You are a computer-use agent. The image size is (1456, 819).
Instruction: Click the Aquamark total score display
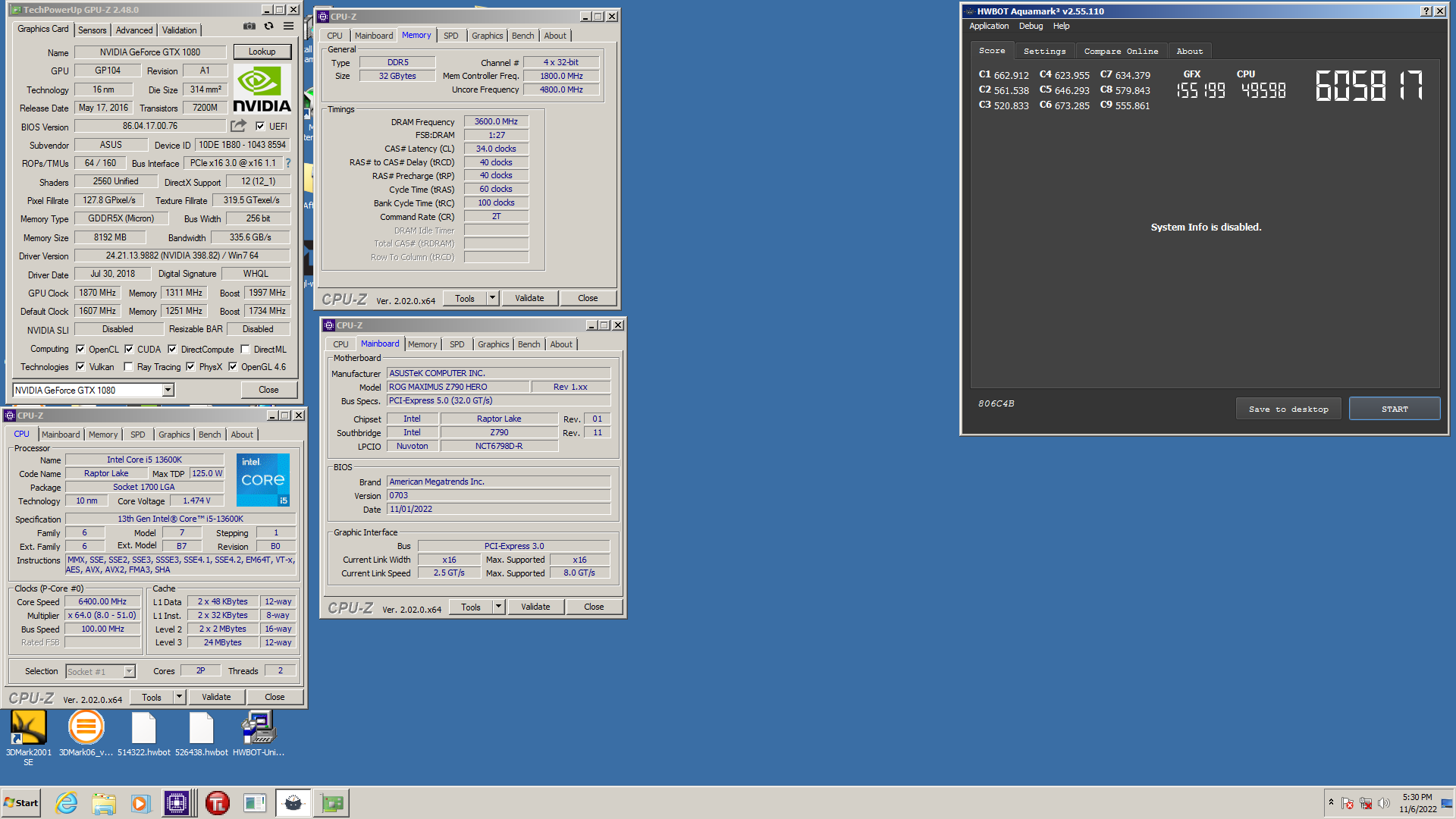point(1370,86)
